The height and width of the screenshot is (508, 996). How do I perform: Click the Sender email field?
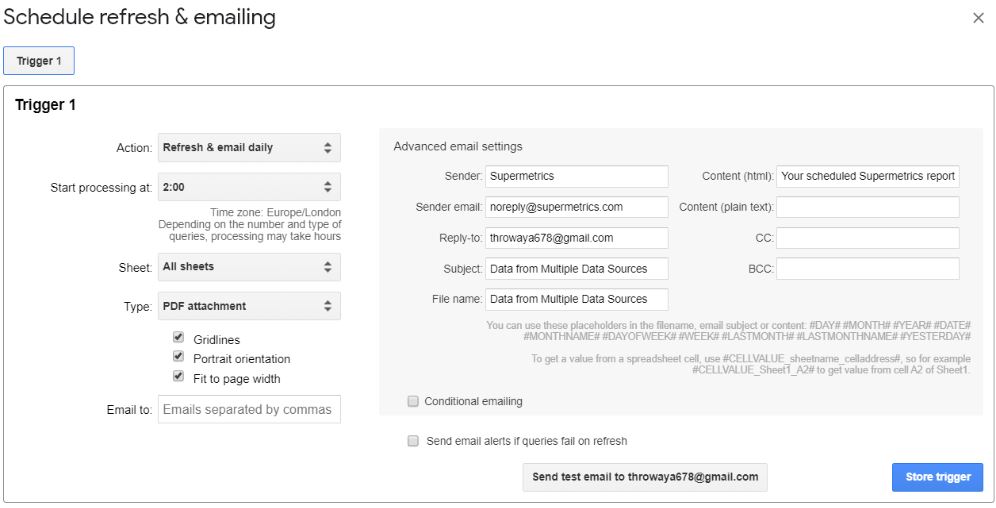577,207
